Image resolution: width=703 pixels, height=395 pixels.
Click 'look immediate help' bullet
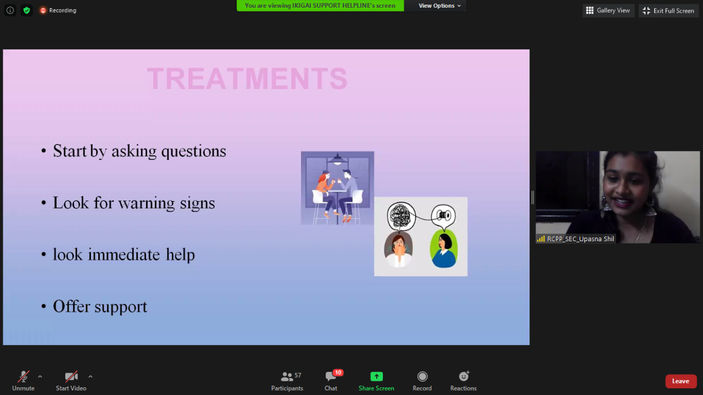124,255
